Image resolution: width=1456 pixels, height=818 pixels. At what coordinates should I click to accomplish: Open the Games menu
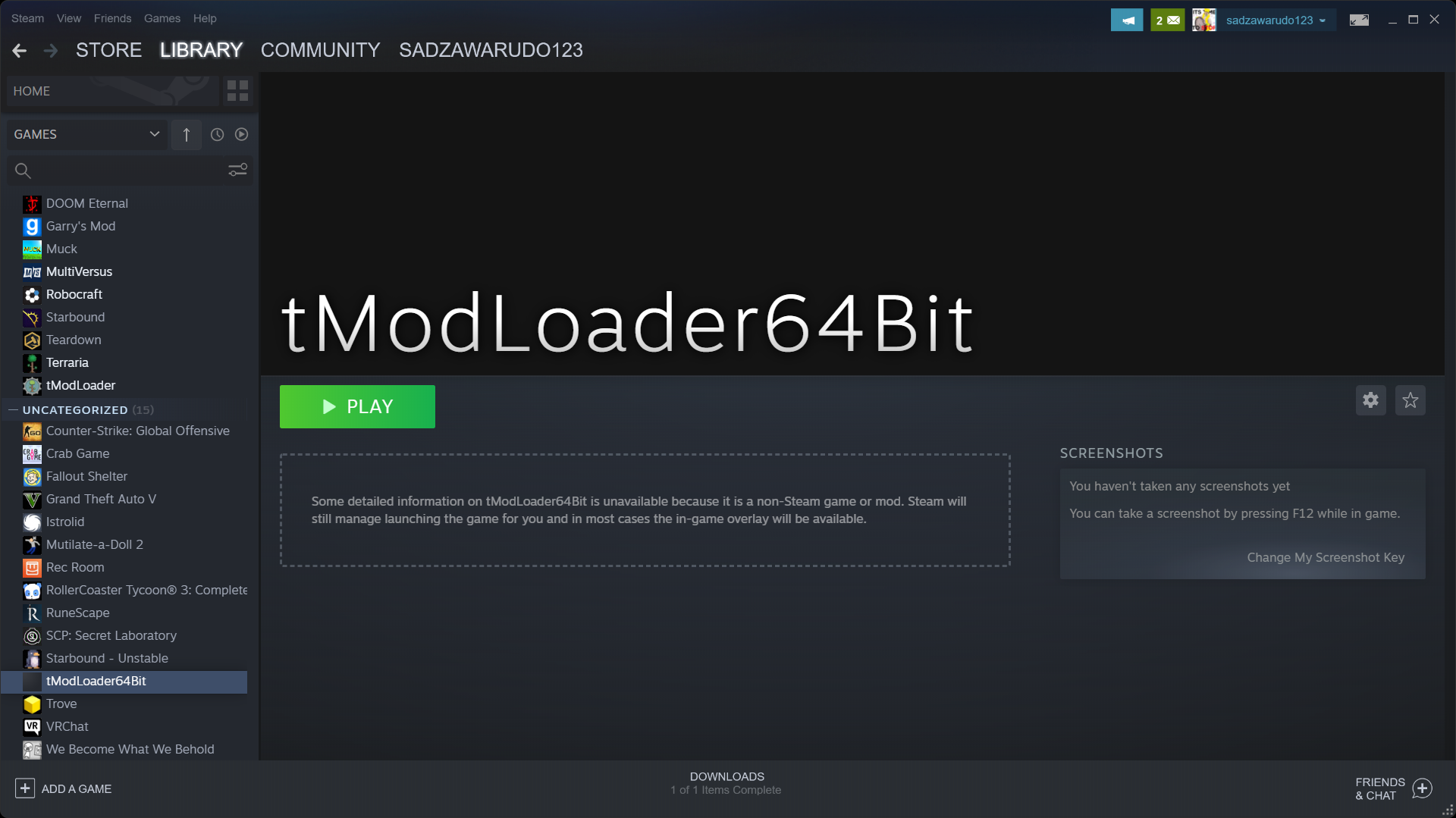162,18
